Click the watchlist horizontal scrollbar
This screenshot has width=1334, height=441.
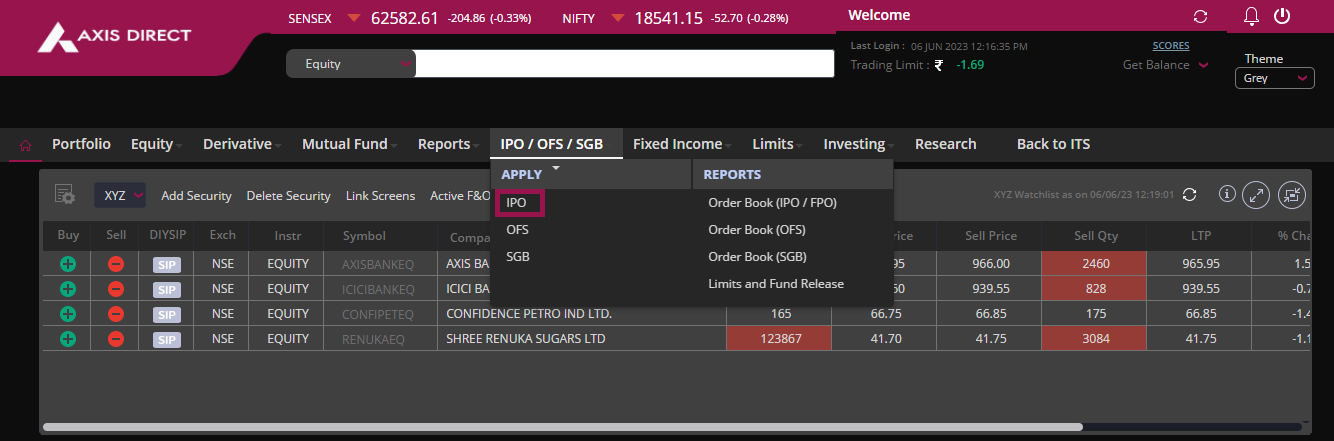click(x=560, y=427)
